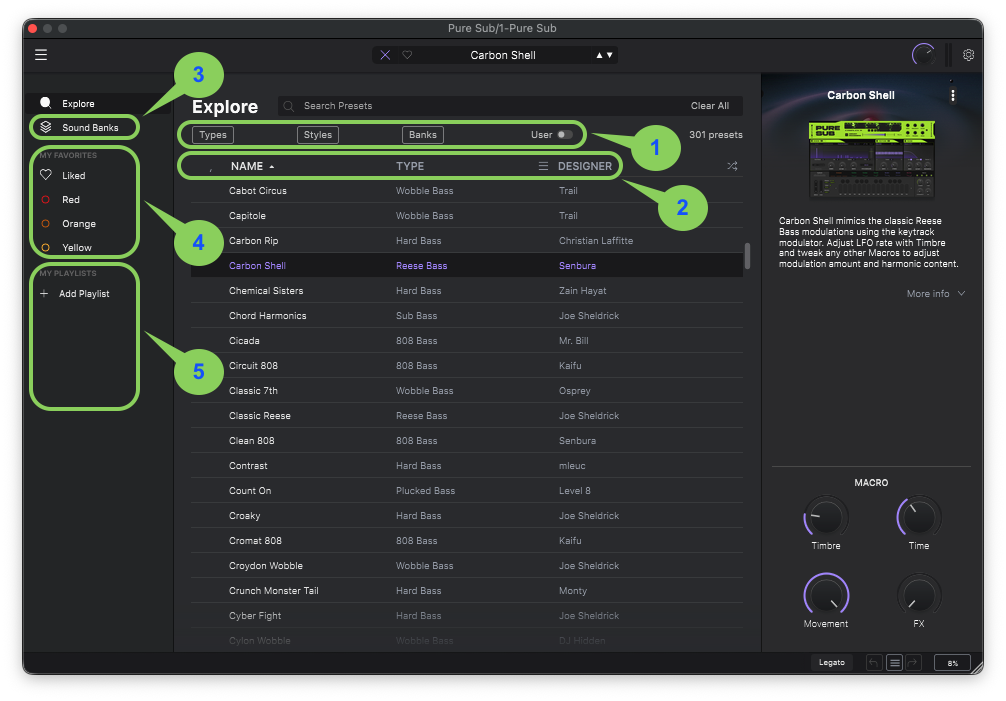Click the search magnifier icon
The image size is (1006, 701).
289,106
